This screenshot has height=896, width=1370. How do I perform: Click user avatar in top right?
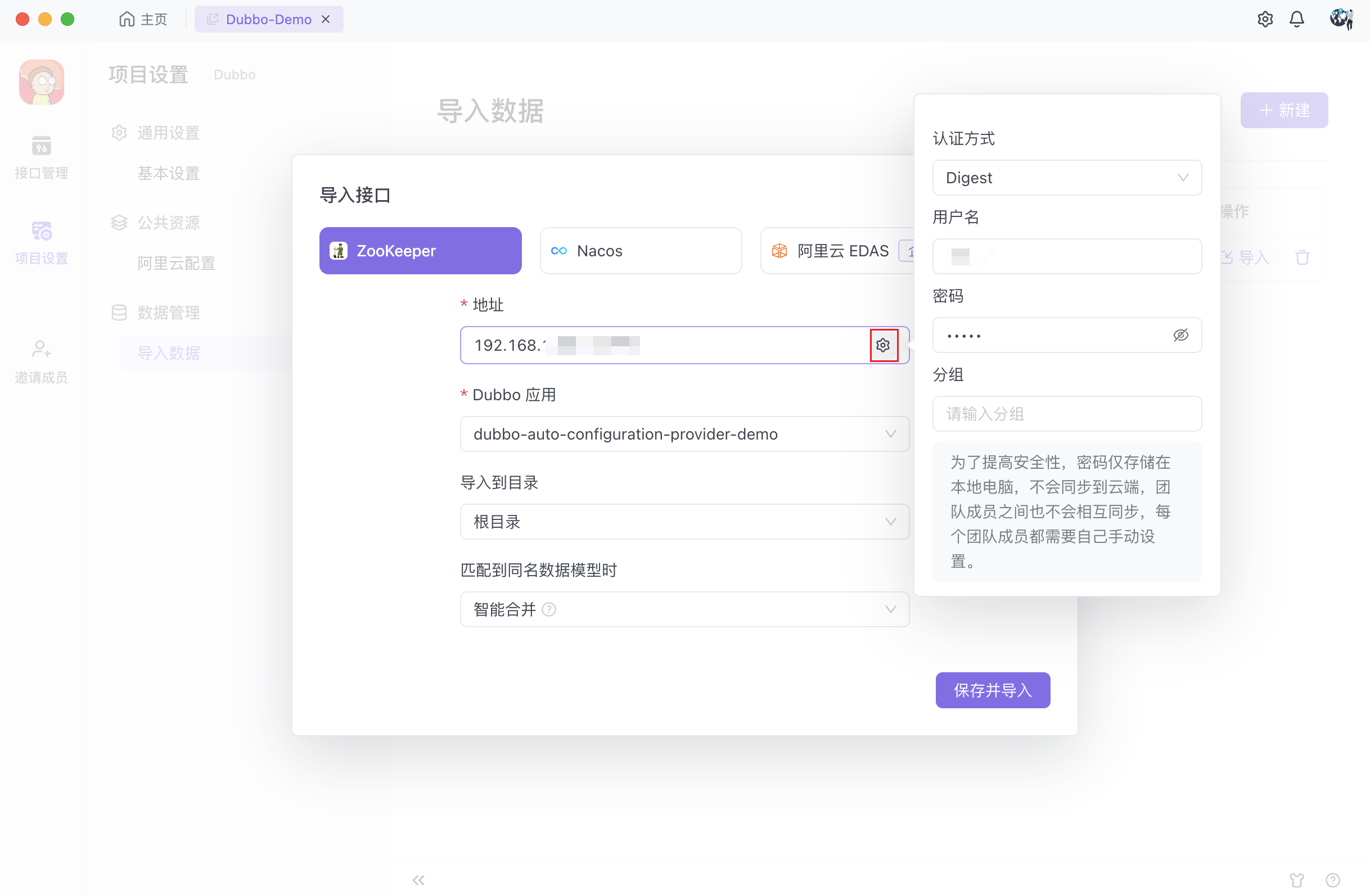coord(1340,20)
